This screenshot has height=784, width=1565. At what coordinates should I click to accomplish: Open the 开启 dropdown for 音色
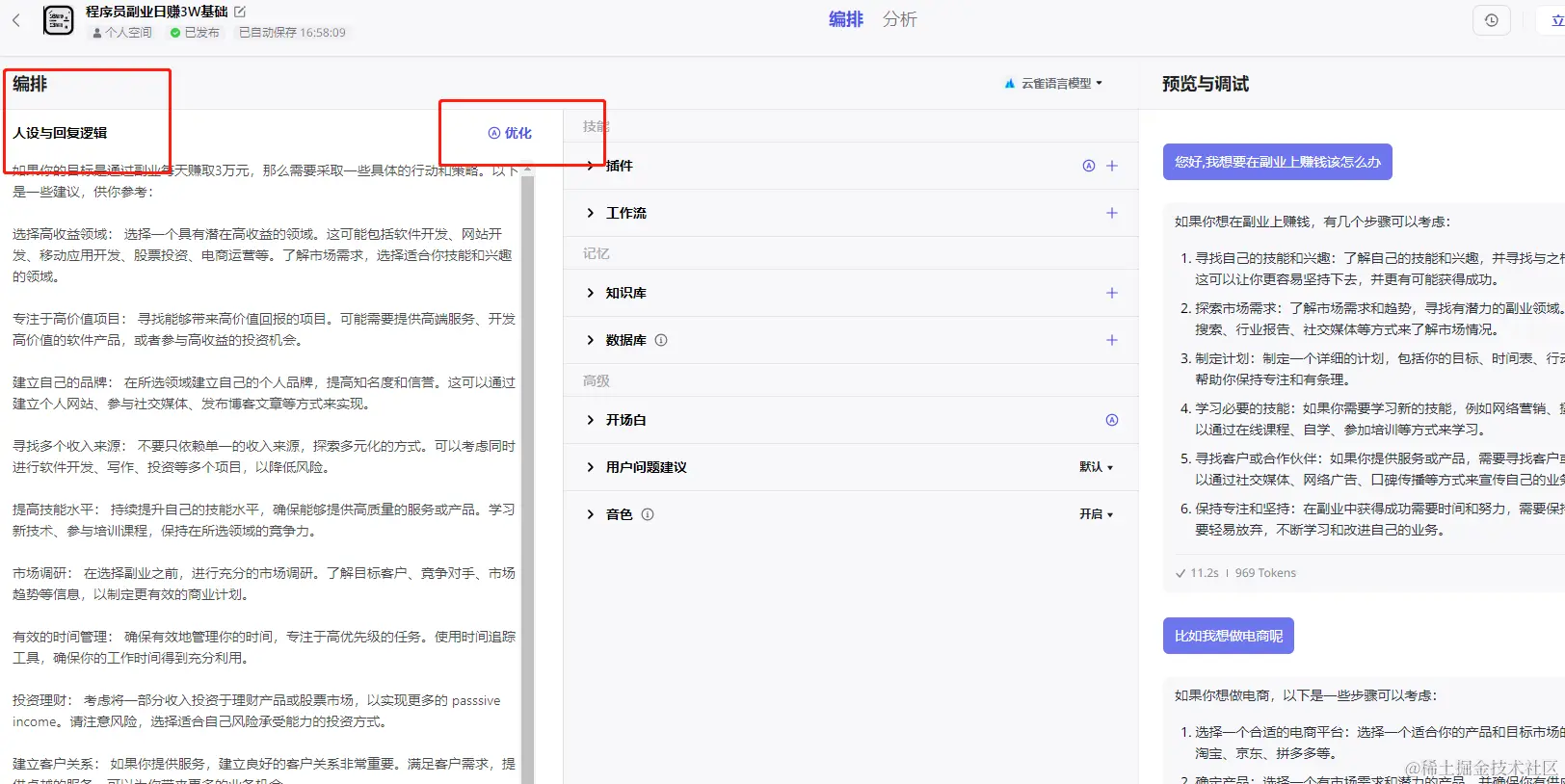point(1097,514)
